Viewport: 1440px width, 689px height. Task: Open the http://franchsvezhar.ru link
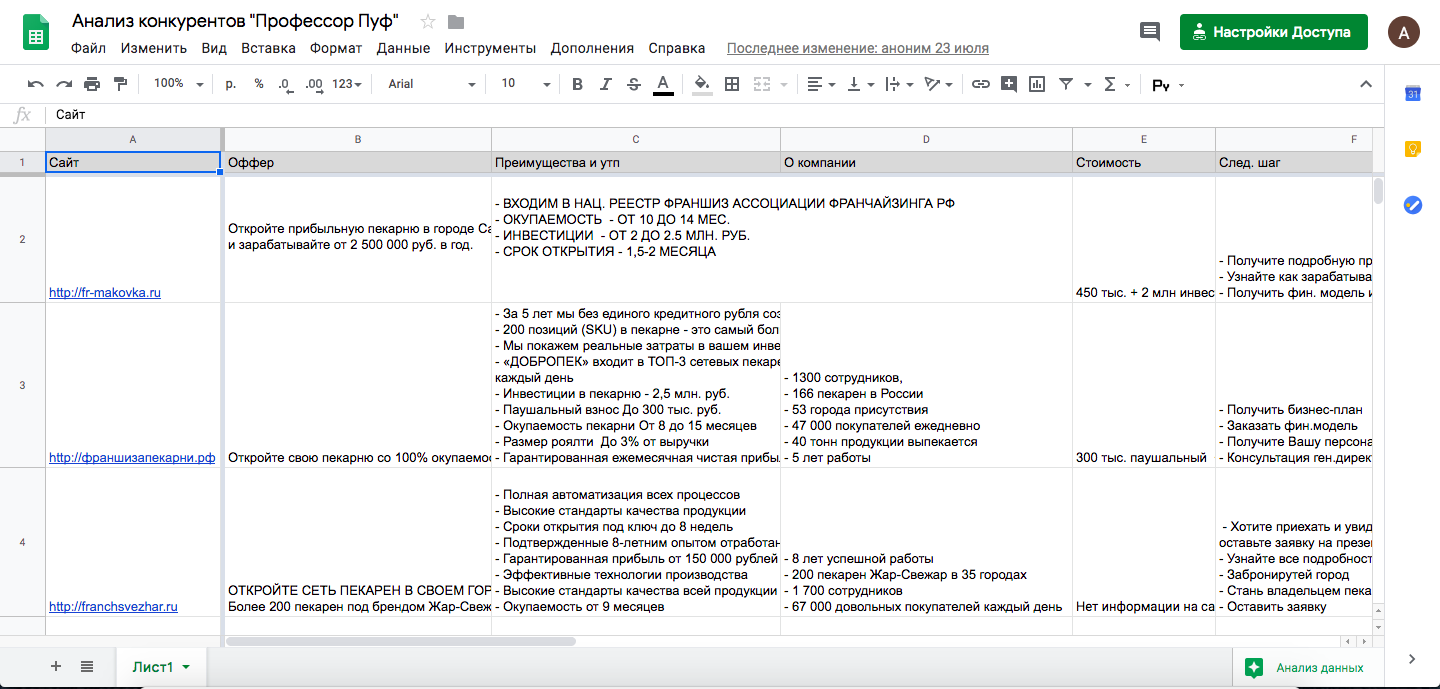point(113,606)
